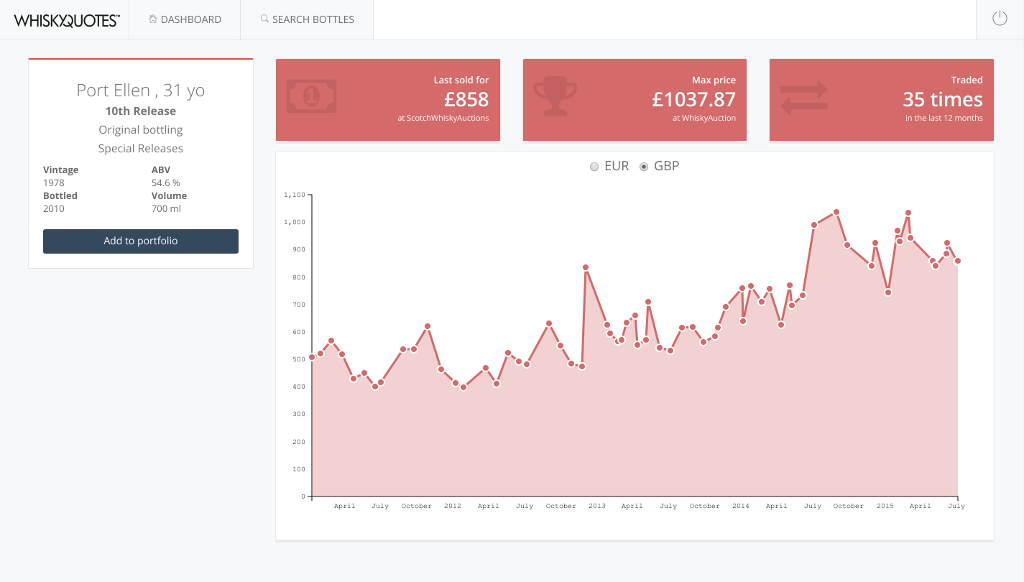This screenshot has height=582, width=1024.
Task: Click the dashboard icon in navigation
Action: (x=153, y=19)
